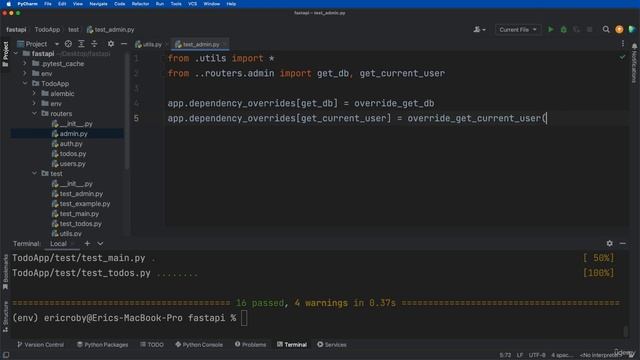
Task: Open the code-with-me user icon dropdown
Action: tap(479, 29)
